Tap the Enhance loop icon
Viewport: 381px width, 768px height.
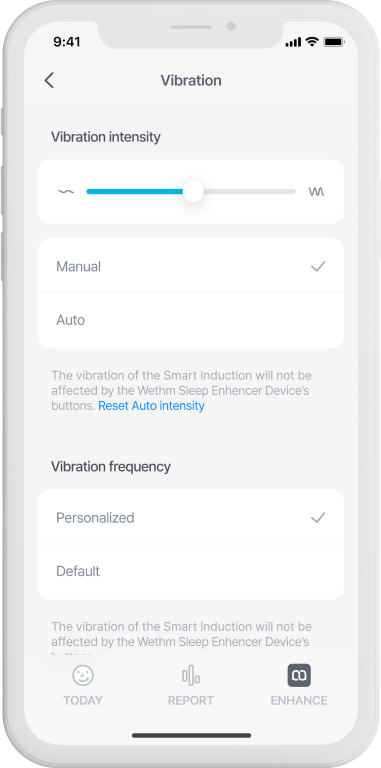click(x=299, y=676)
